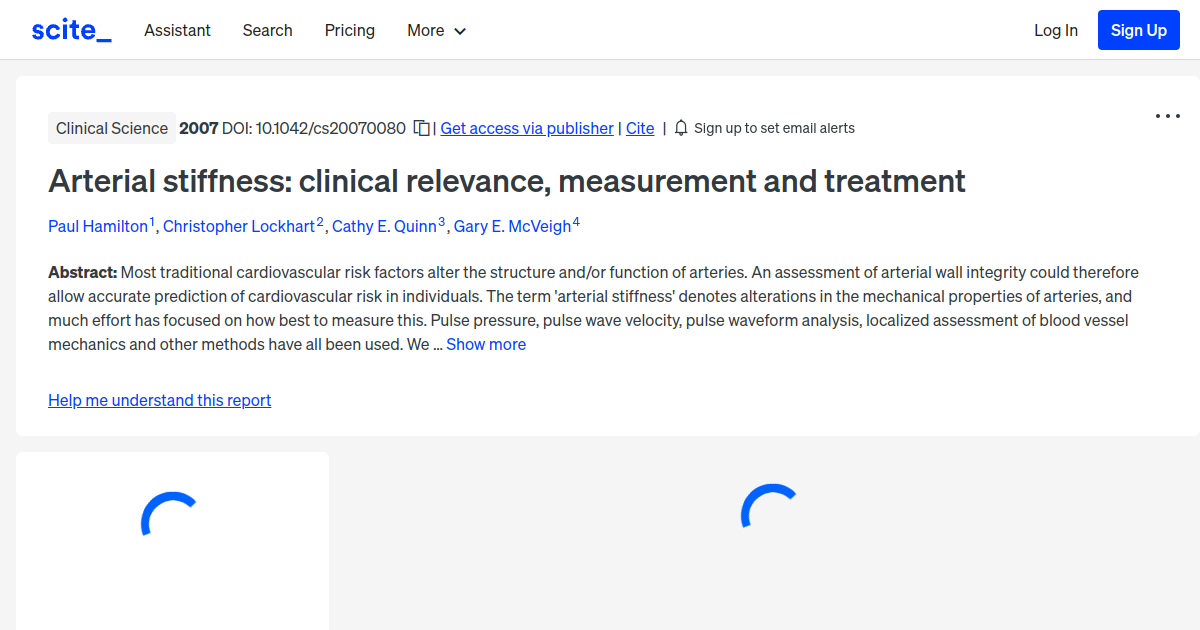Screen dimensions: 1200x630
Task: Click the Clinical Science category tag
Action: (111, 128)
